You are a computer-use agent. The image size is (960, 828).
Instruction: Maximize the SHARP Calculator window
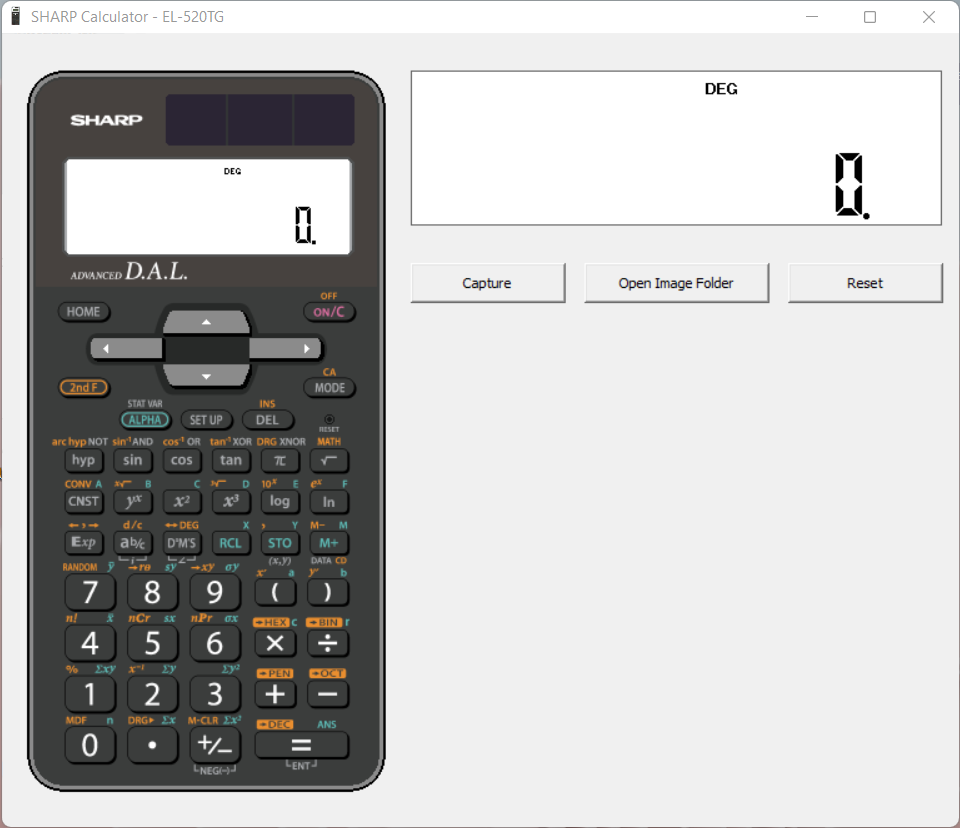click(869, 17)
